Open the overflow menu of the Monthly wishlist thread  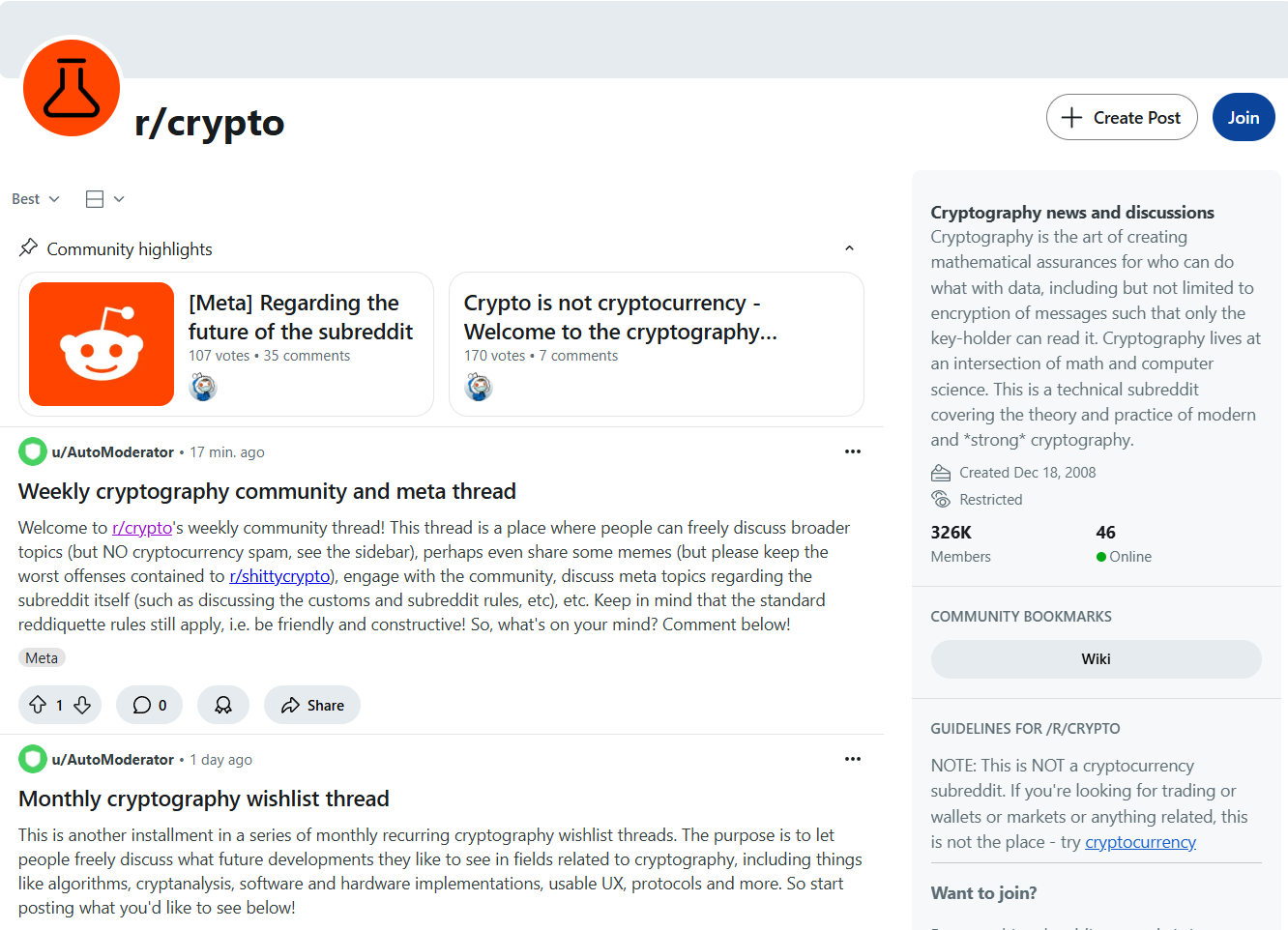point(852,759)
